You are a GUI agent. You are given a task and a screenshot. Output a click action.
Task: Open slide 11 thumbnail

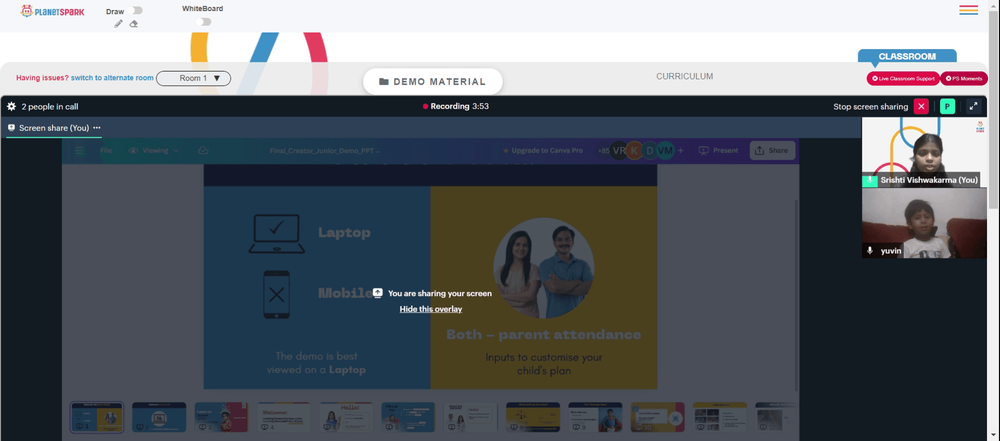click(720, 417)
